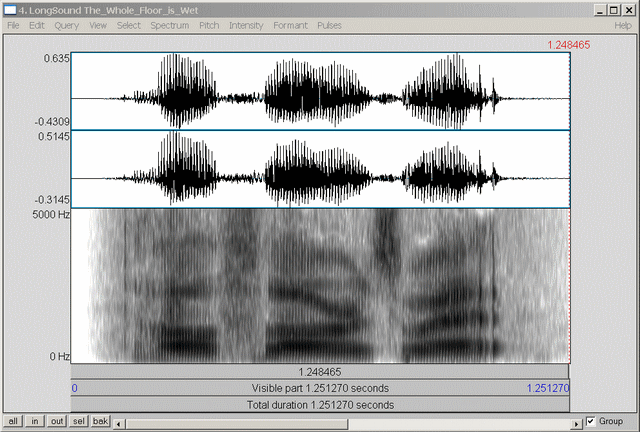Image resolution: width=640 pixels, height=432 pixels.
Task: Open the Intensity menu
Action: point(246,24)
